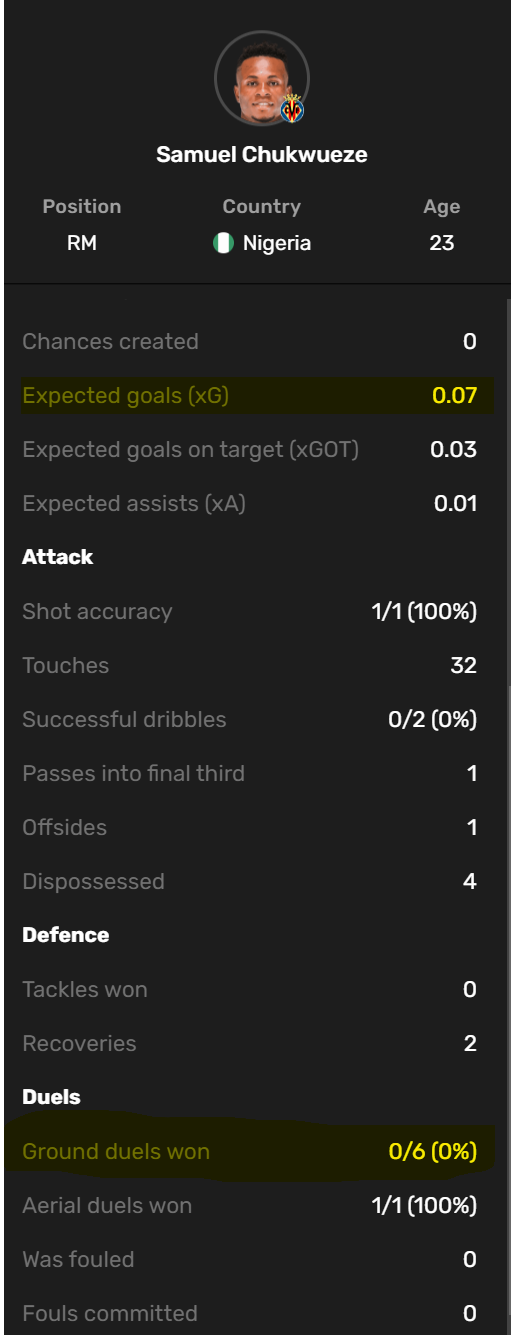Image resolution: width=511 pixels, height=1335 pixels.
Task: Click the RM position value
Action: [82, 243]
